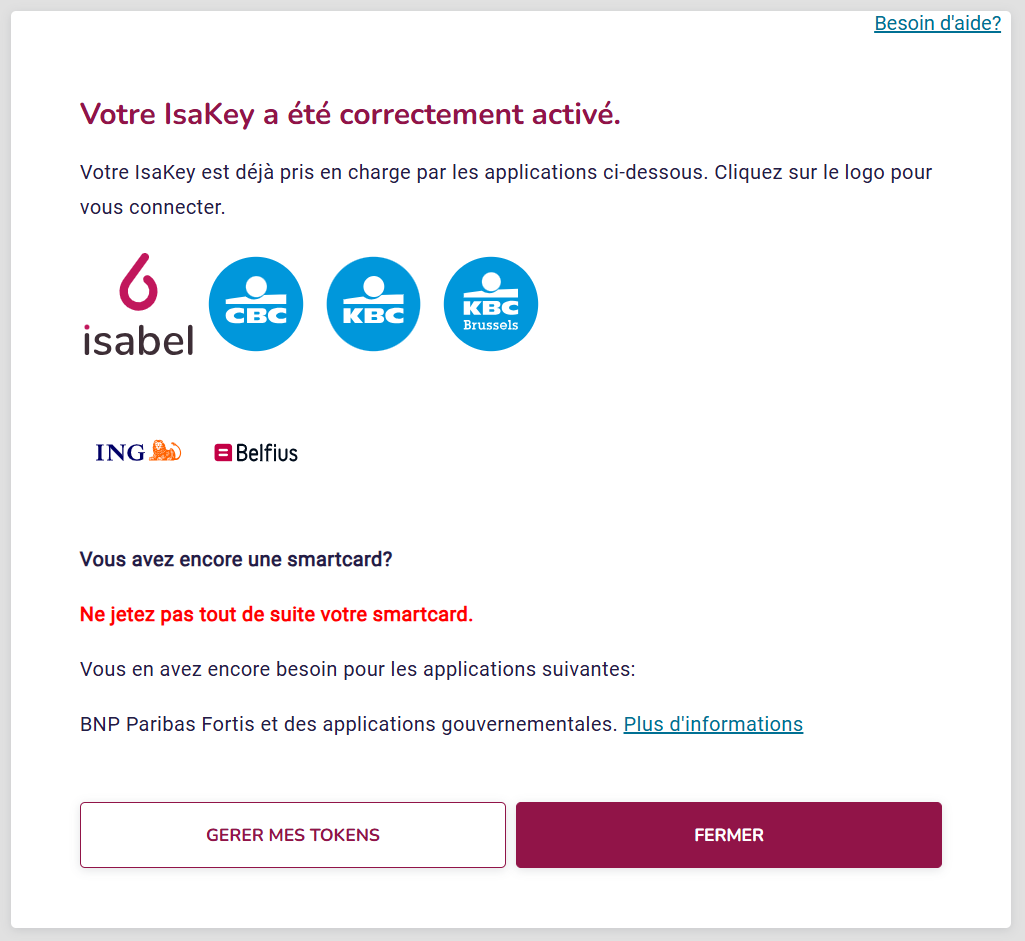Open the CBC bank logo

pyautogui.click(x=256, y=304)
